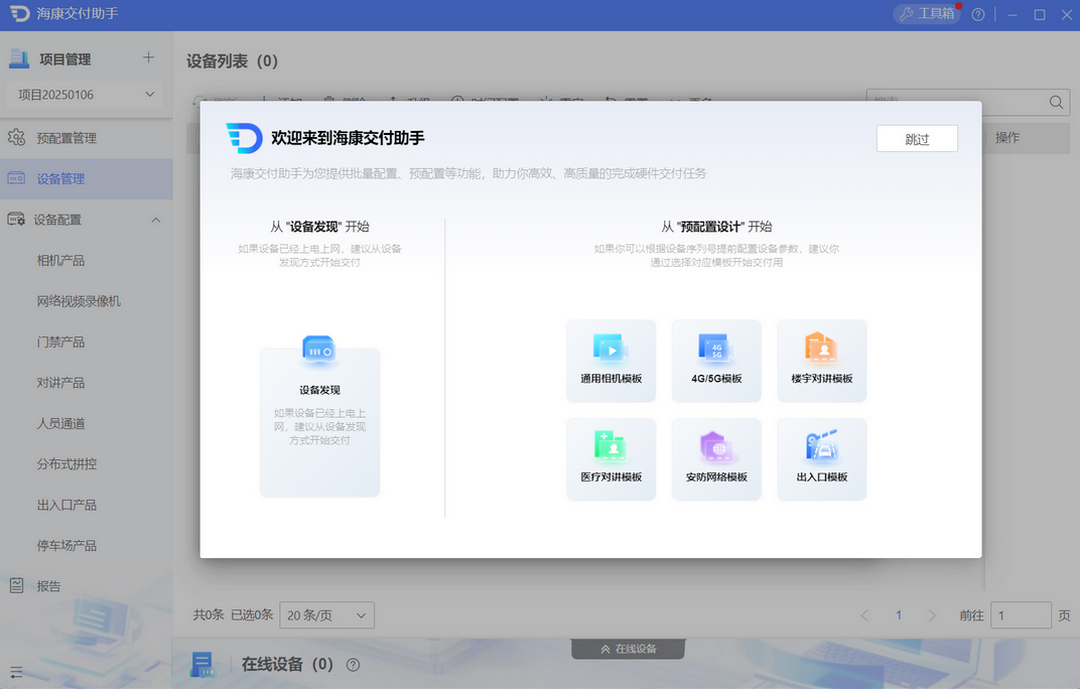The width and height of the screenshot is (1080, 689).
Task: Open 预配置管理 in the sidebar
Action: click(x=86, y=138)
